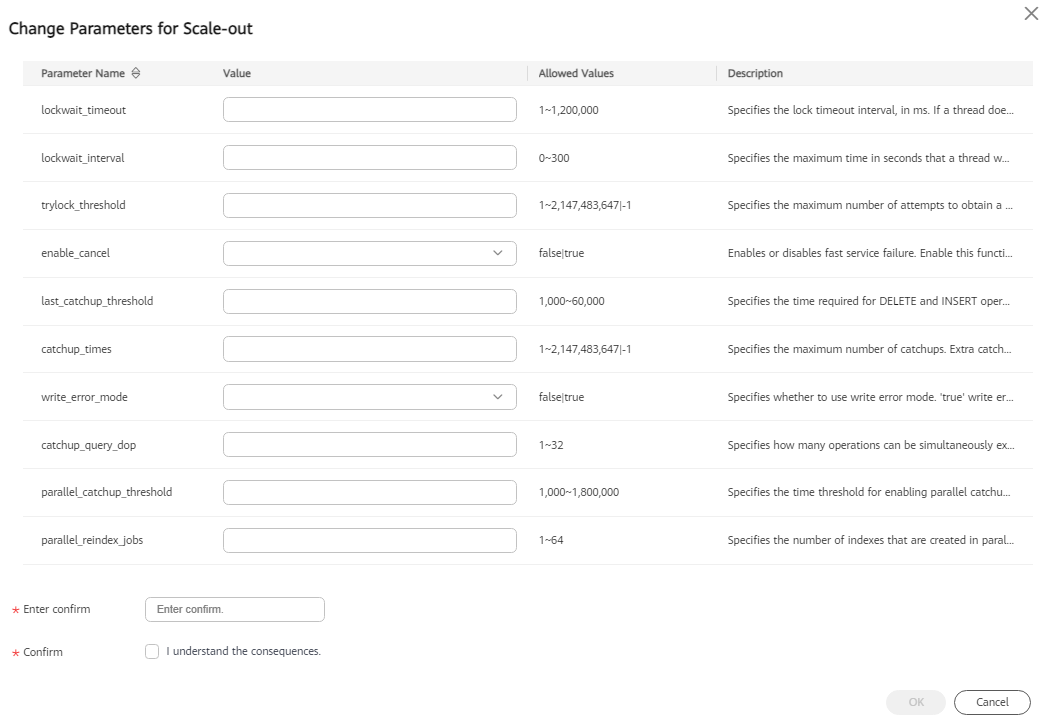This screenshot has height=722, width=1046.
Task: Click the parallel_reindex_jobs value field
Action: pos(370,540)
